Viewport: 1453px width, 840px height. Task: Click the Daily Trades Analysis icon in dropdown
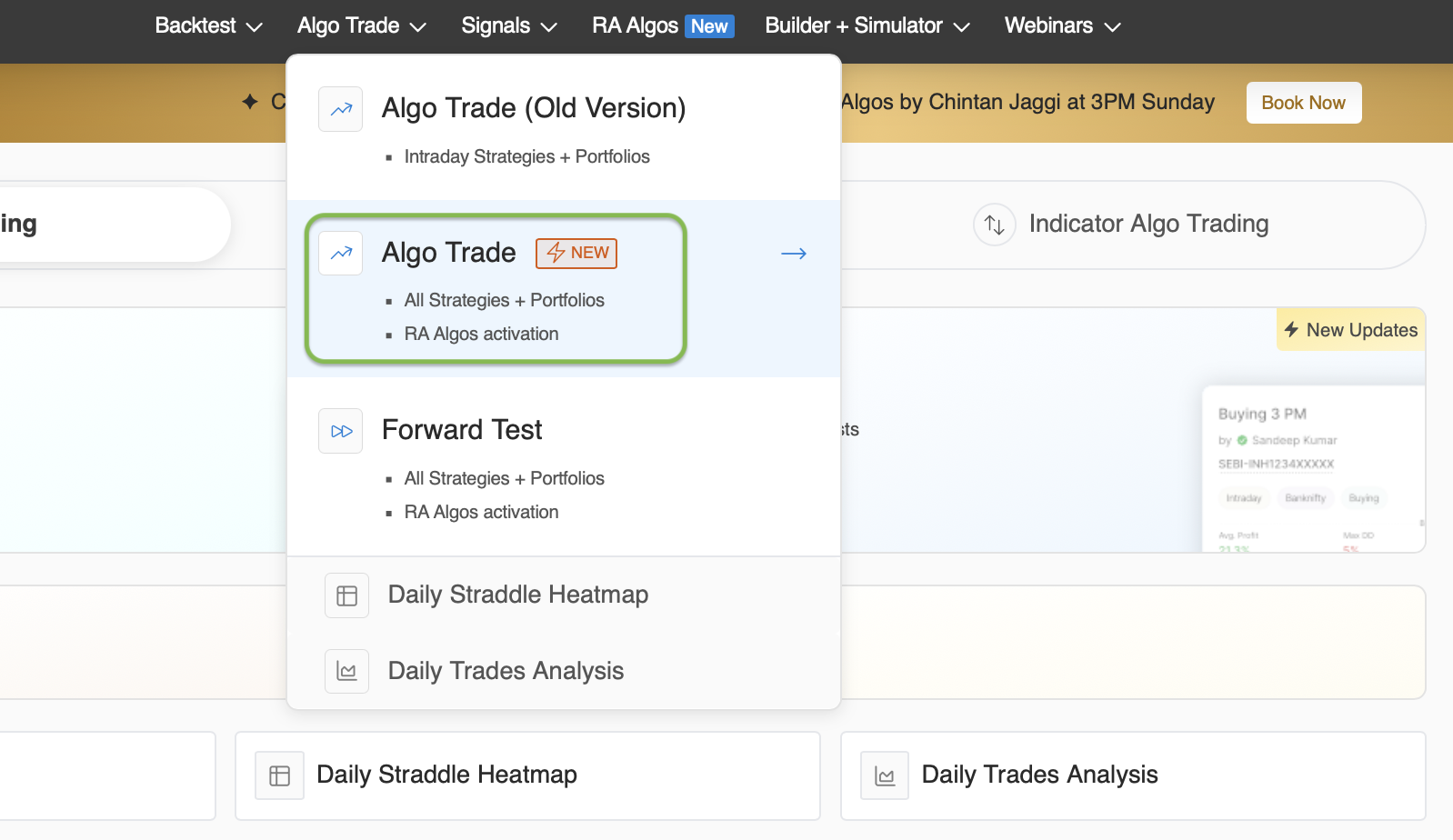[346, 672]
